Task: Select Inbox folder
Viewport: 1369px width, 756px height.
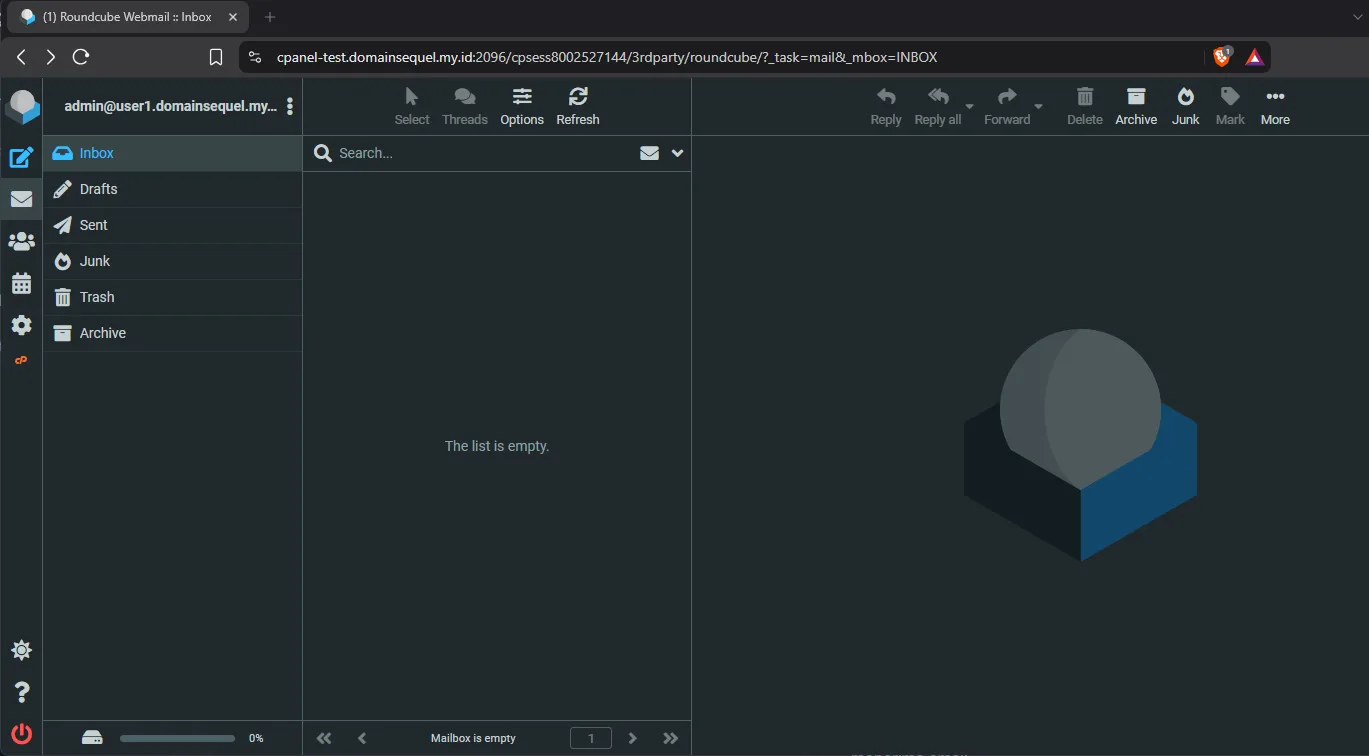Action: pos(172,153)
